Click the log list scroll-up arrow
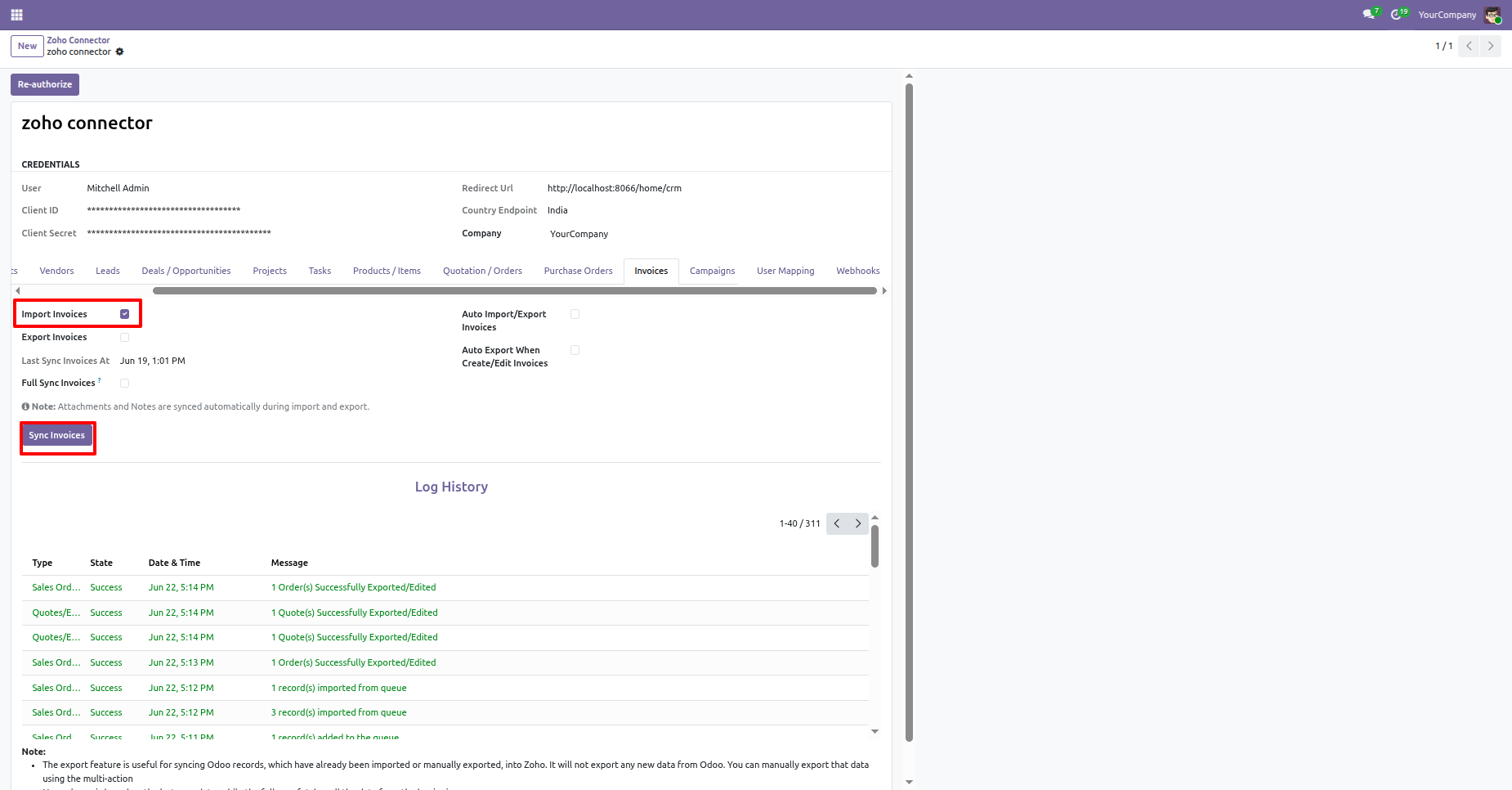 tap(875, 518)
